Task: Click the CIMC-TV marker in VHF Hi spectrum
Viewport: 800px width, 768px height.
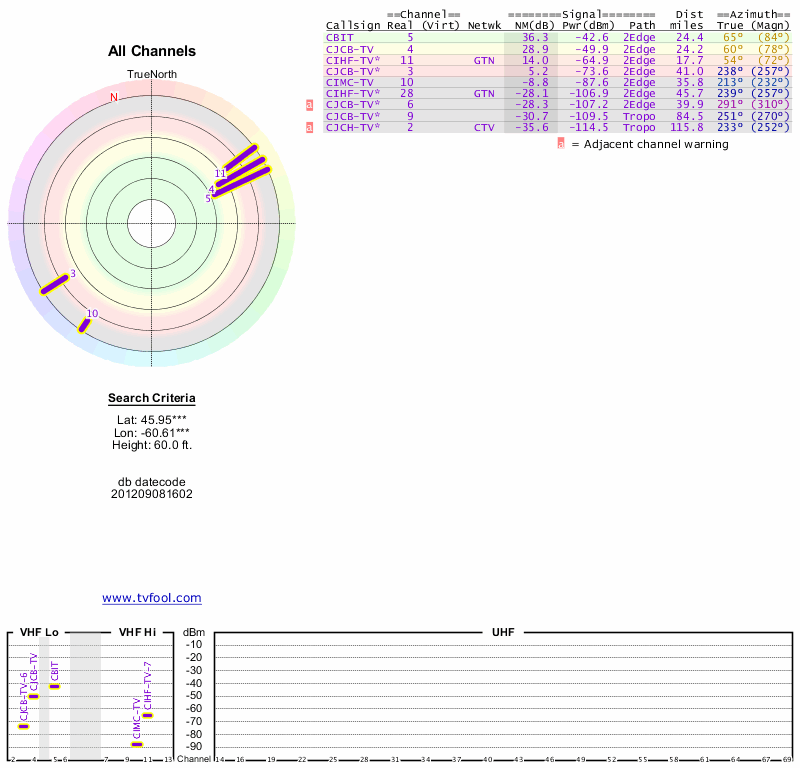Action: point(137,744)
